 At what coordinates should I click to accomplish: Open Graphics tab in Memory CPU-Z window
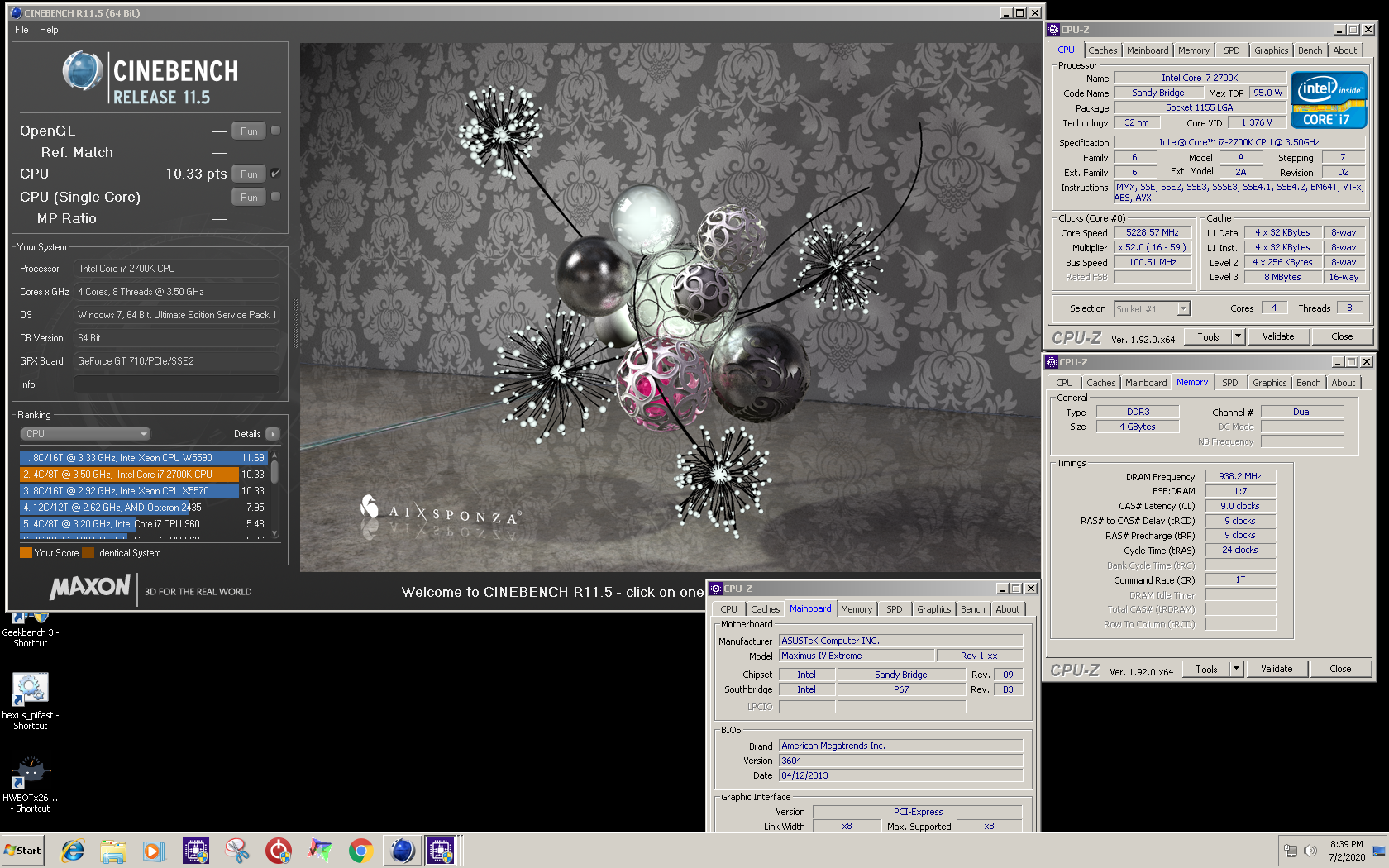[1269, 383]
